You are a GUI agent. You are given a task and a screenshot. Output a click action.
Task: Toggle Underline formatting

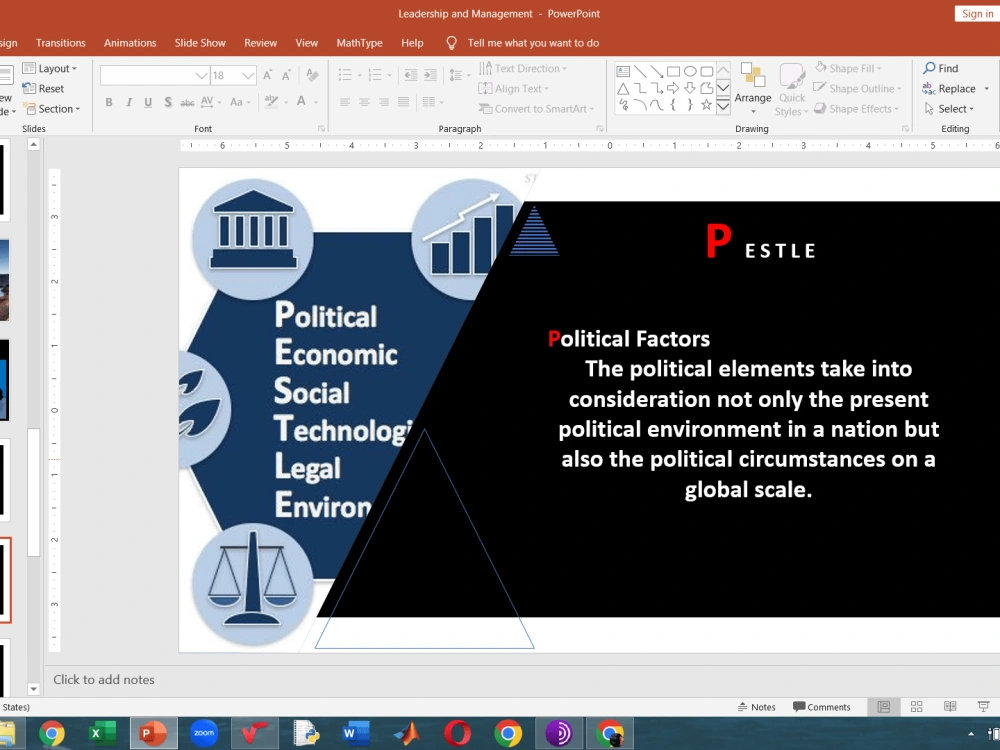(148, 102)
